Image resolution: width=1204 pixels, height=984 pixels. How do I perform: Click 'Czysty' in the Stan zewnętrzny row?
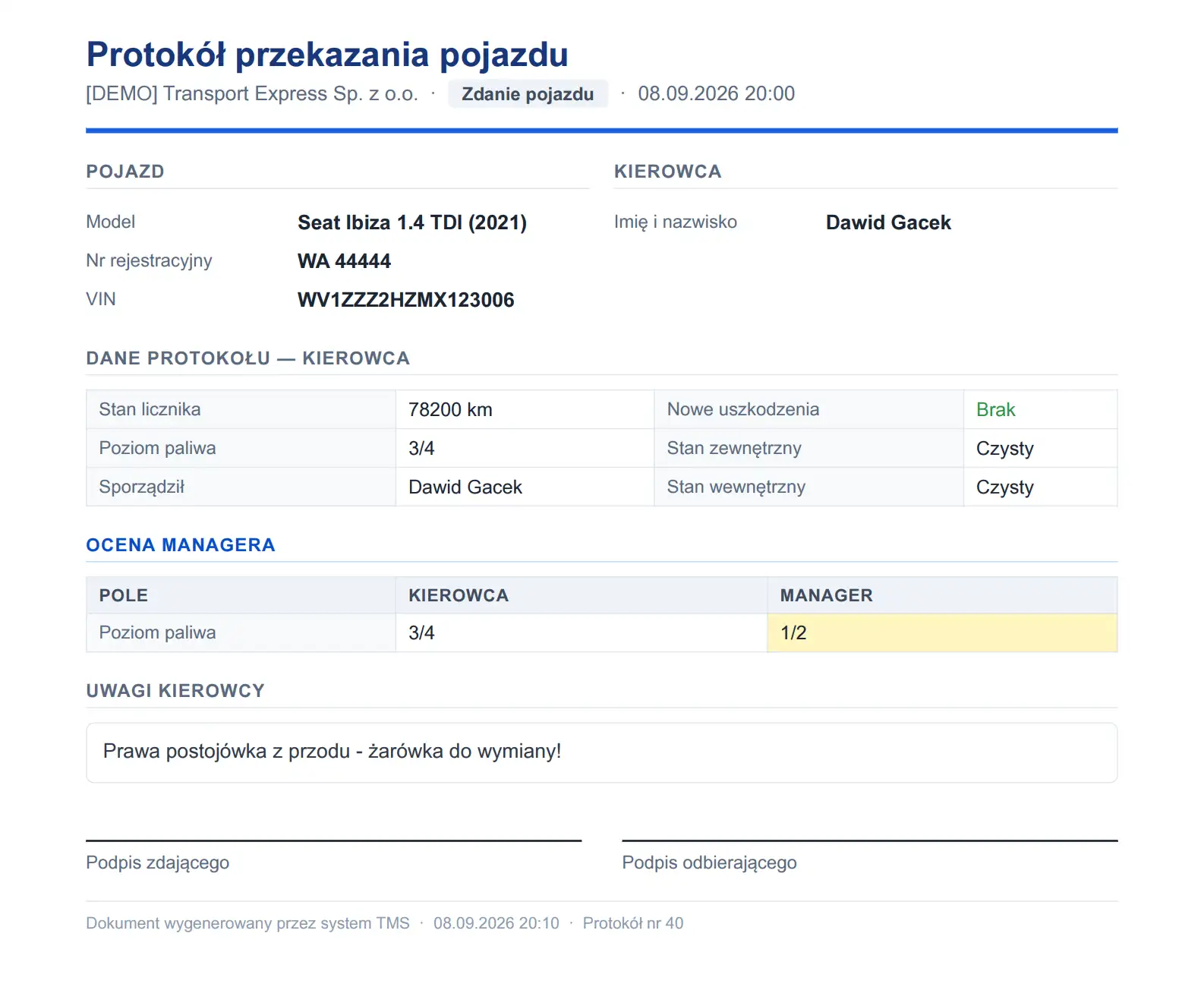pos(1005,449)
